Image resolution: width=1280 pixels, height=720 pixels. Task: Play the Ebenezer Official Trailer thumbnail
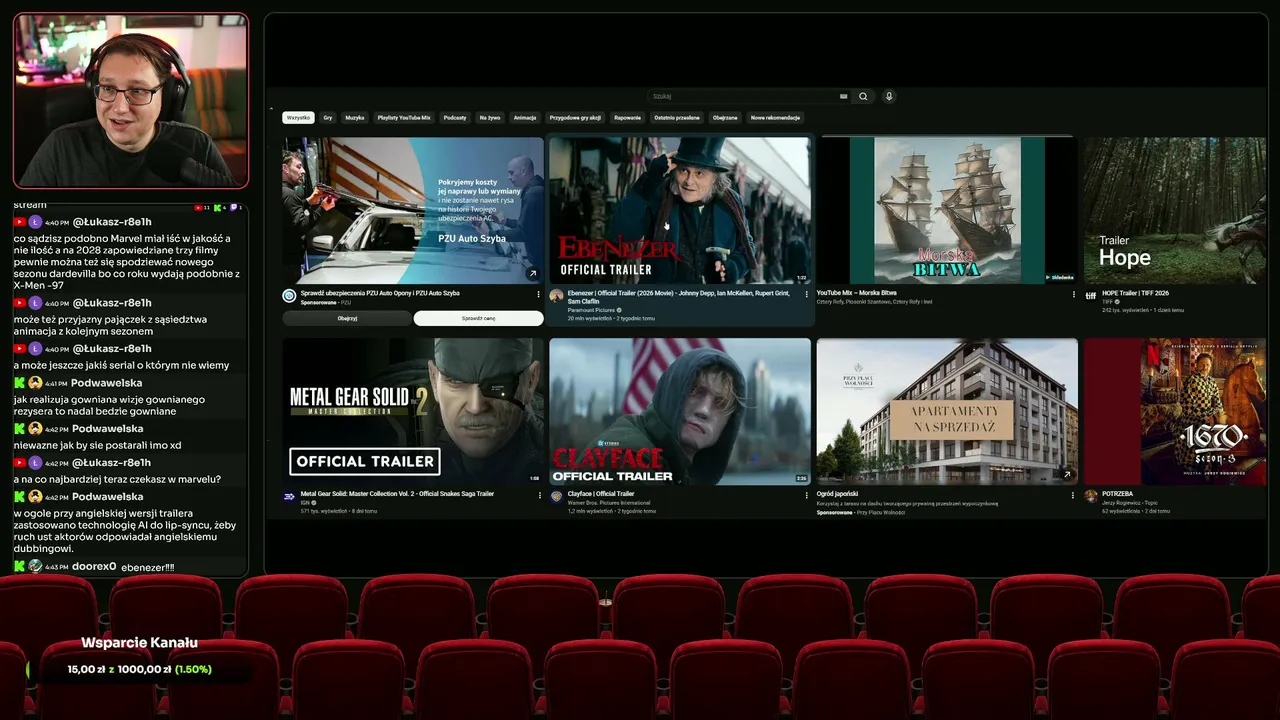pyautogui.click(x=680, y=210)
